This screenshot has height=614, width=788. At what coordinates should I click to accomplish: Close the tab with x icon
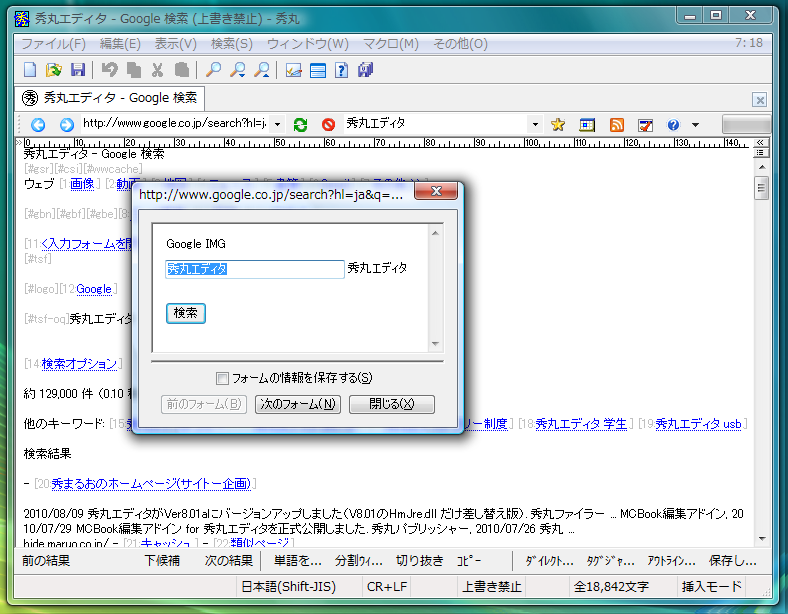tap(760, 100)
